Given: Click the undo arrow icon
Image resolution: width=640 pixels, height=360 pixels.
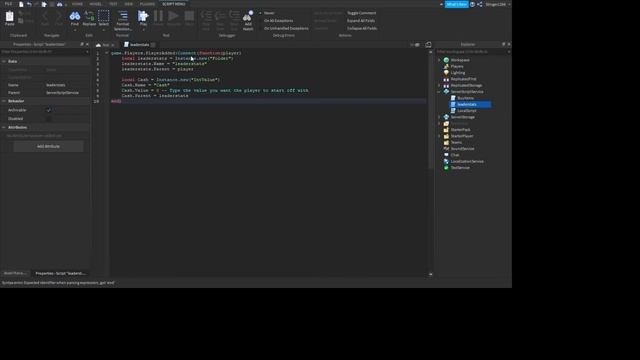Looking at the screenshot, I should tap(29, 4).
